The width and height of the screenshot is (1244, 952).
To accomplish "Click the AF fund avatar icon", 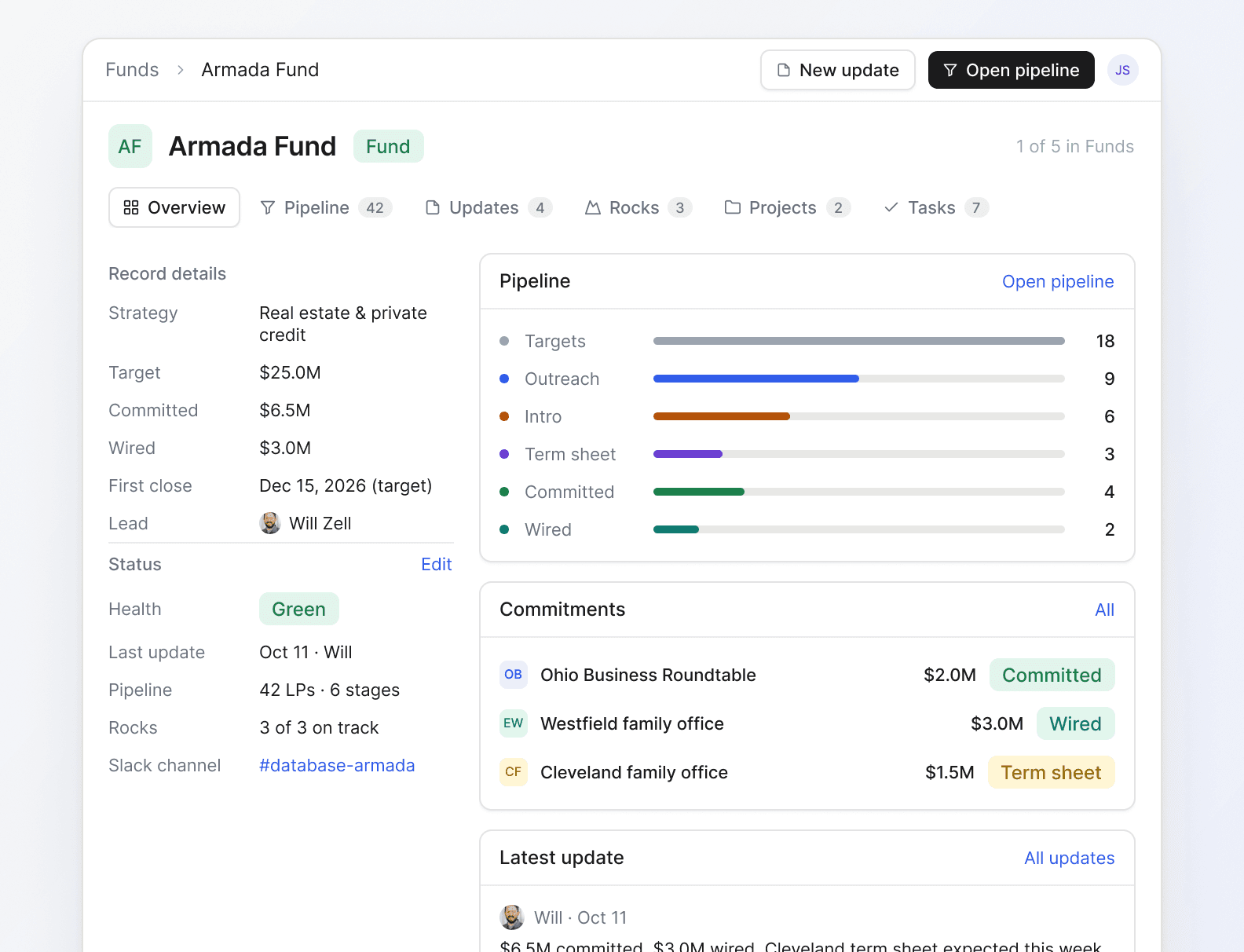I will tap(130, 146).
